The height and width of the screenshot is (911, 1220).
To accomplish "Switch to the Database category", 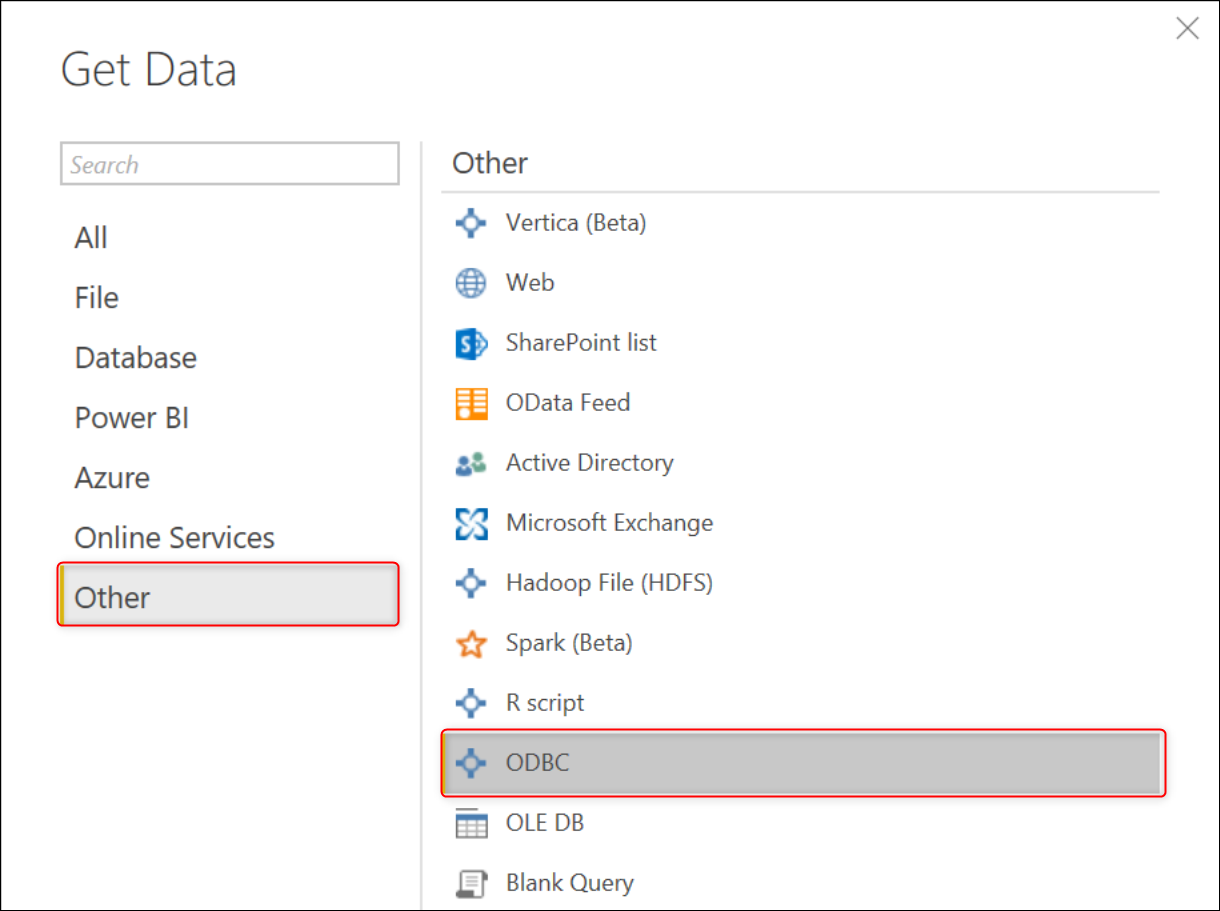I will (x=135, y=357).
